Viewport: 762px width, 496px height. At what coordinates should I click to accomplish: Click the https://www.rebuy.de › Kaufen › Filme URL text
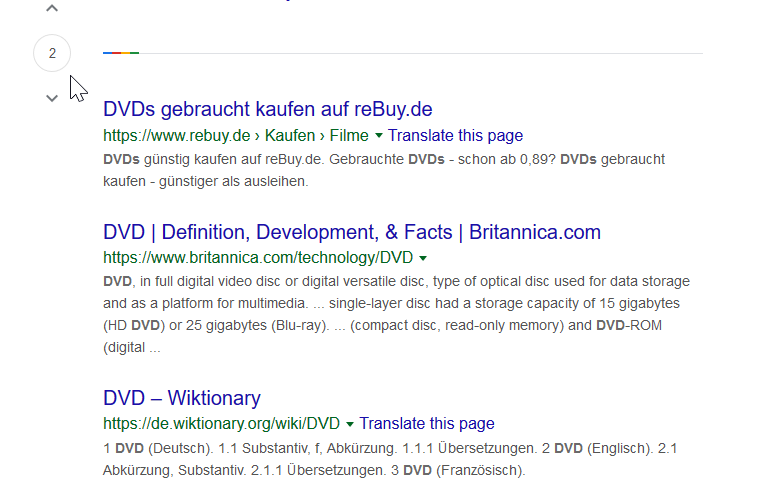pos(236,136)
